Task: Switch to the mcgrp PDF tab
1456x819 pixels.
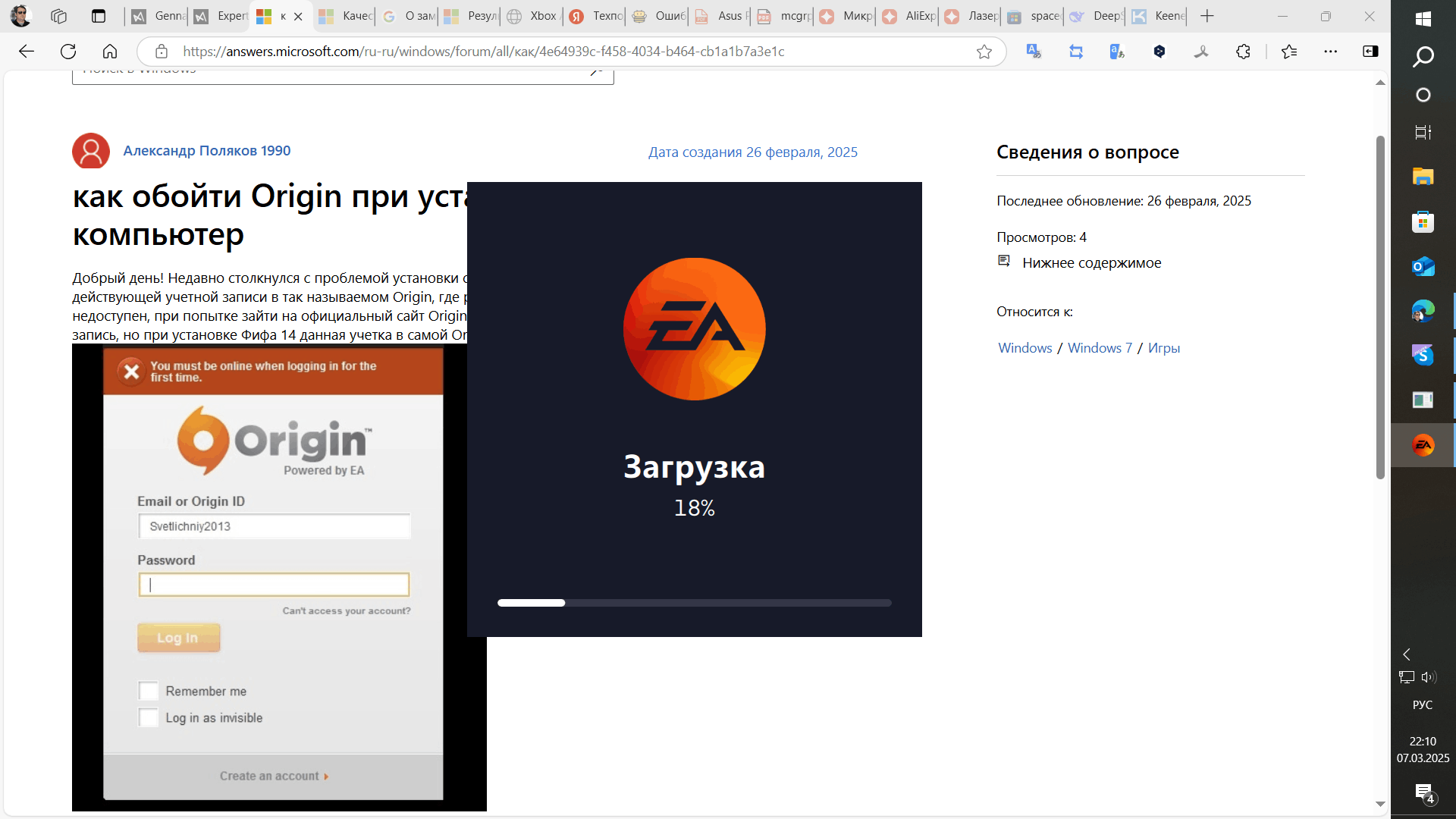Action: click(x=783, y=16)
